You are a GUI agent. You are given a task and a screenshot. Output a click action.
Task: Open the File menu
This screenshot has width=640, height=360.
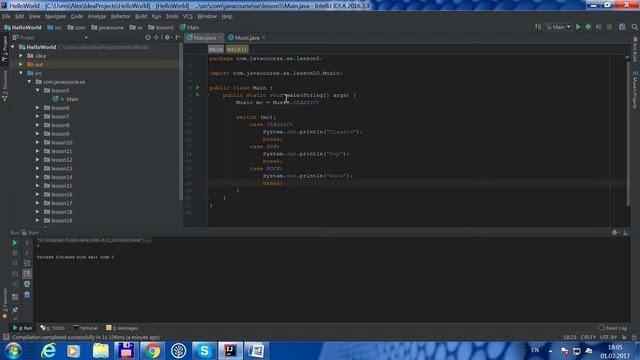click(6, 16)
